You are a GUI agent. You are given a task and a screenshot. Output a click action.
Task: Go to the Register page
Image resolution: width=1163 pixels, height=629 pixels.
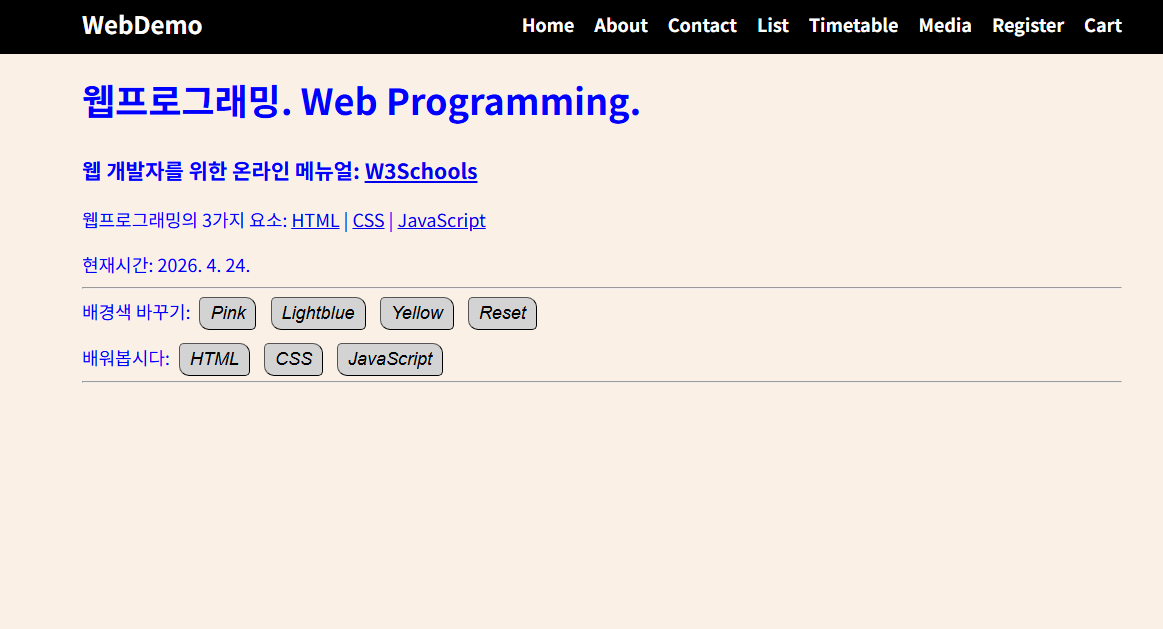1027,25
